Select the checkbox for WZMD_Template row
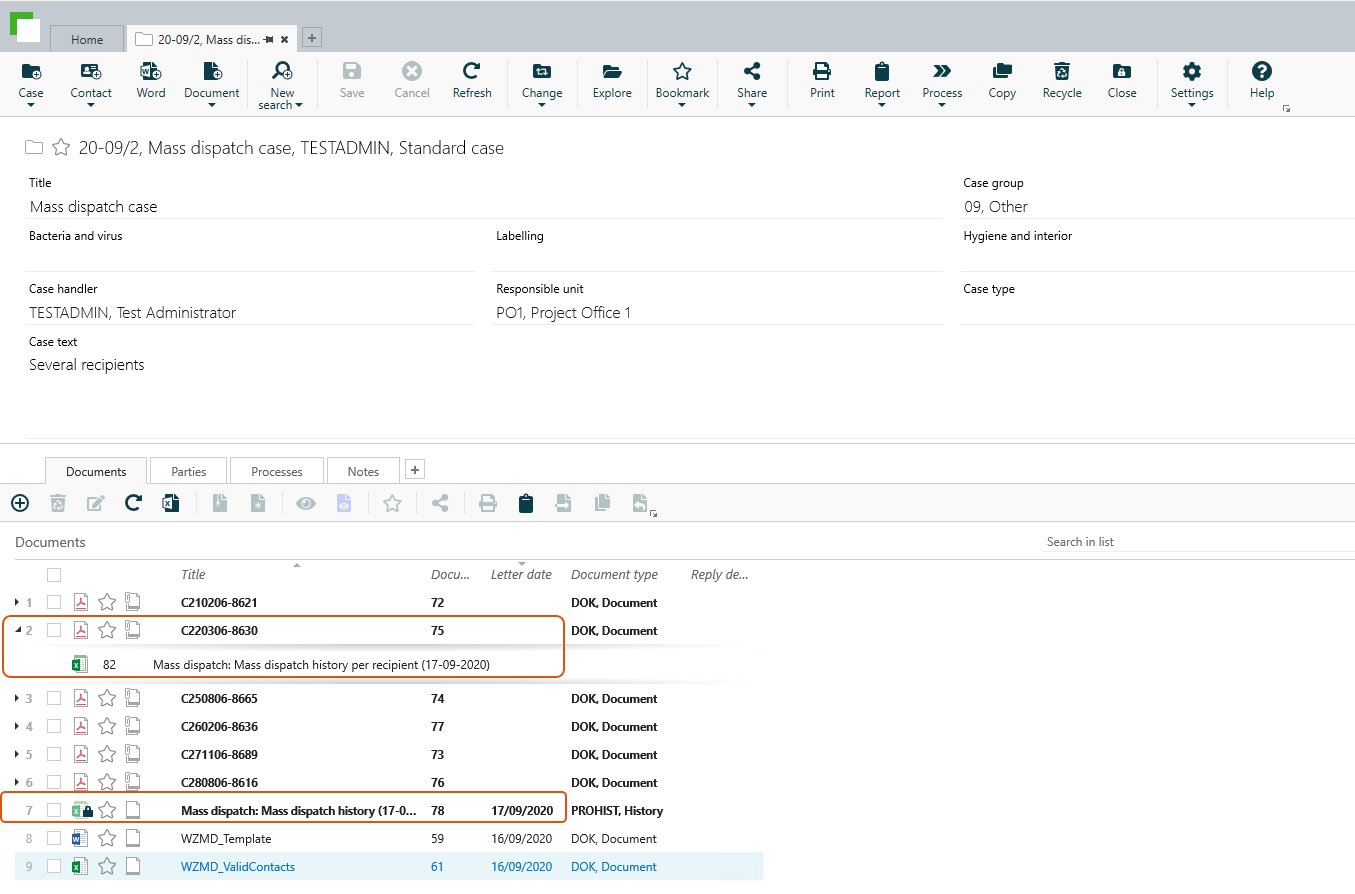The height and width of the screenshot is (894, 1355). click(54, 838)
